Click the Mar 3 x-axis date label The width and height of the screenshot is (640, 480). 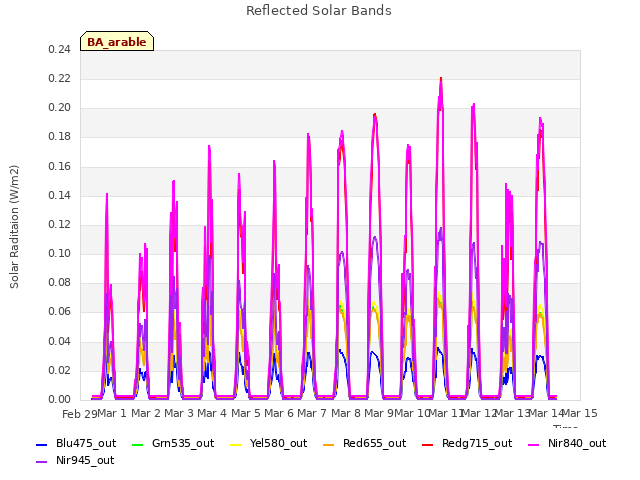pyautogui.click(x=179, y=413)
